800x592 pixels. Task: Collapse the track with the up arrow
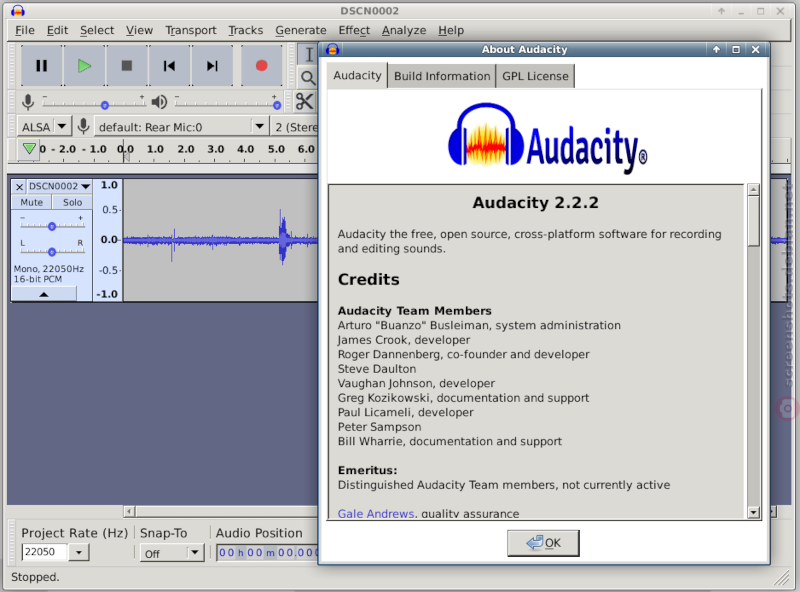coord(44,294)
